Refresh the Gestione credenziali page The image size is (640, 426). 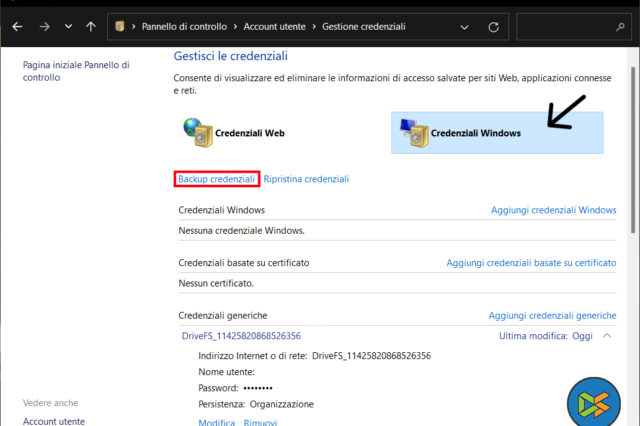(493, 27)
